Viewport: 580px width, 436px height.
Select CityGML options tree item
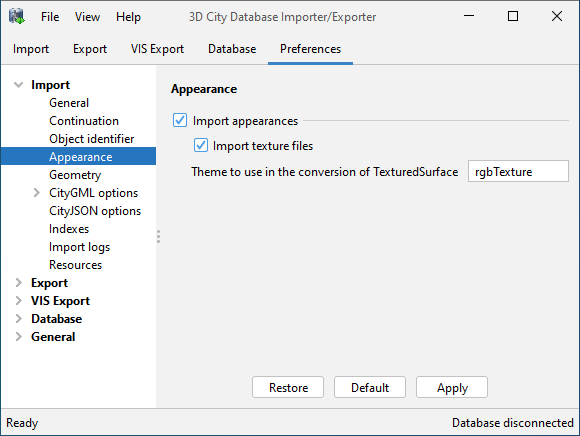click(94, 193)
